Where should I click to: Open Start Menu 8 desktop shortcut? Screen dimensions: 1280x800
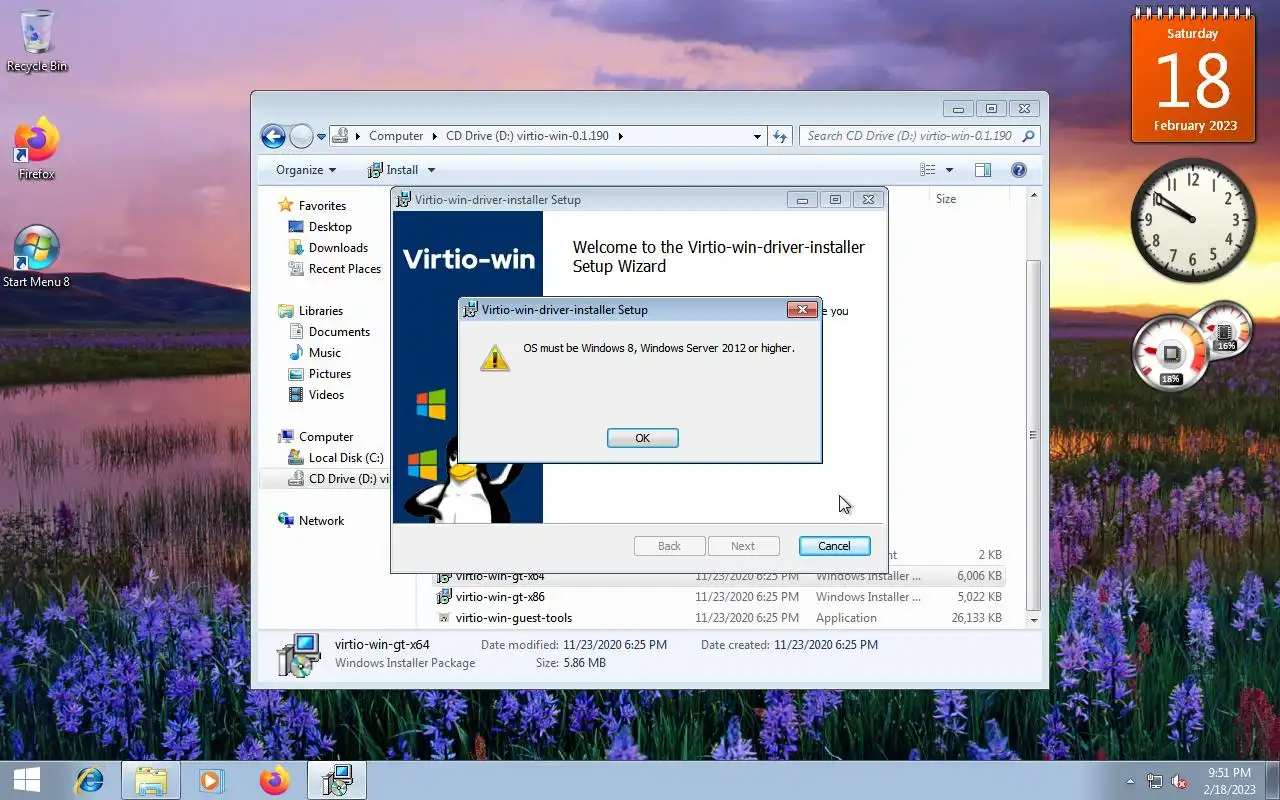(x=37, y=257)
